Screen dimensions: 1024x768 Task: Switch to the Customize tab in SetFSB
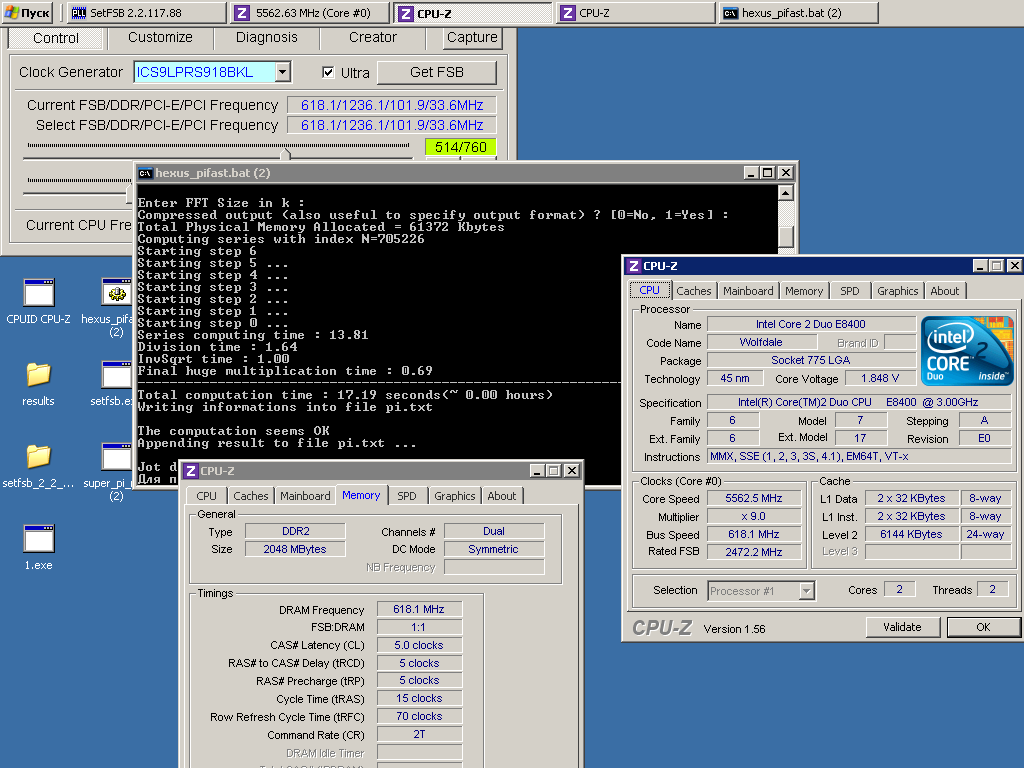[160, 38]
